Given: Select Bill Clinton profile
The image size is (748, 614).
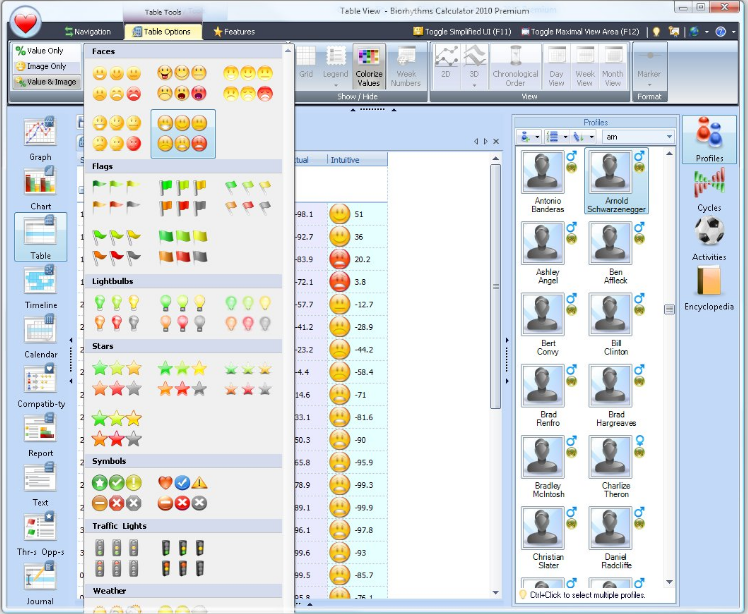Looking at the screenshot, I should pyautogui.click(x=616, y=324).
